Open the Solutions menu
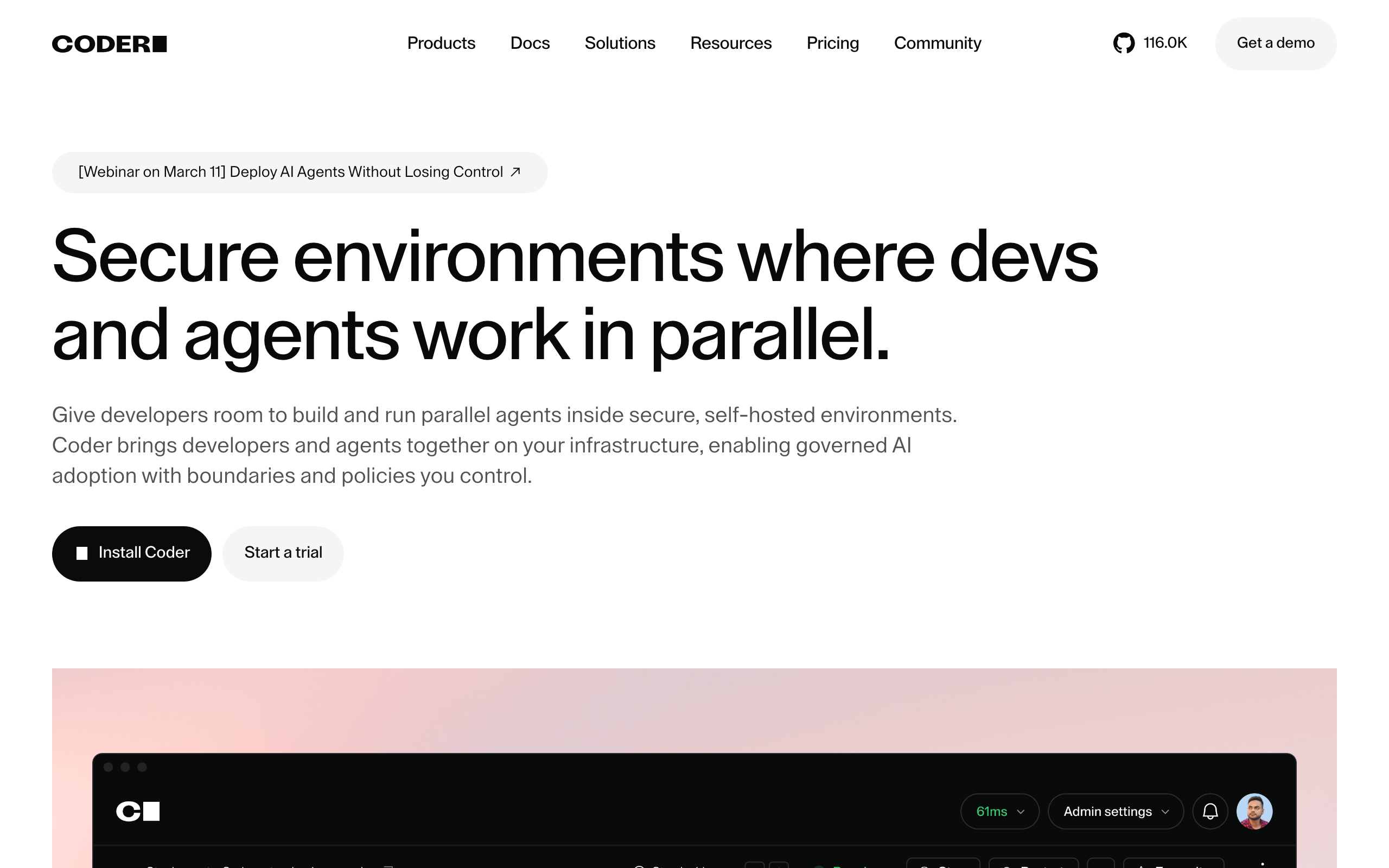Image resolution: width=1389 pixels, height=868 pixels. 619,43
